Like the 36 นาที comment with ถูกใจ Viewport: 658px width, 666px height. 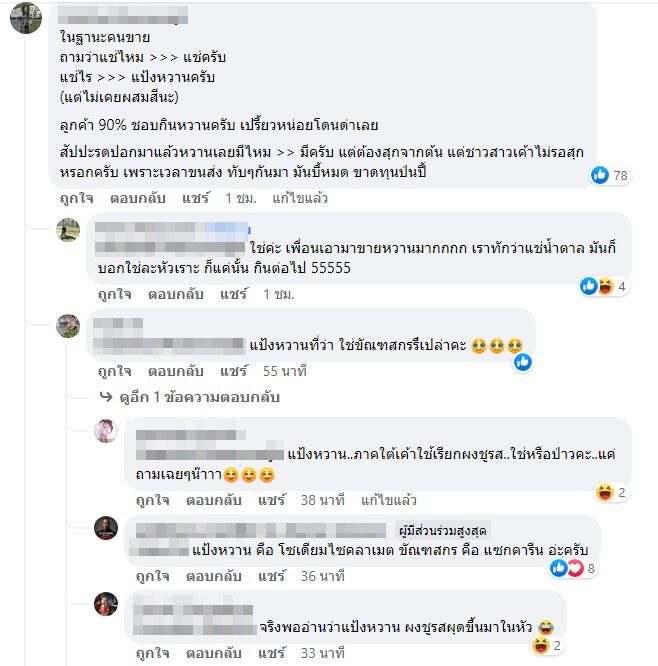click(x=152, y=576)
